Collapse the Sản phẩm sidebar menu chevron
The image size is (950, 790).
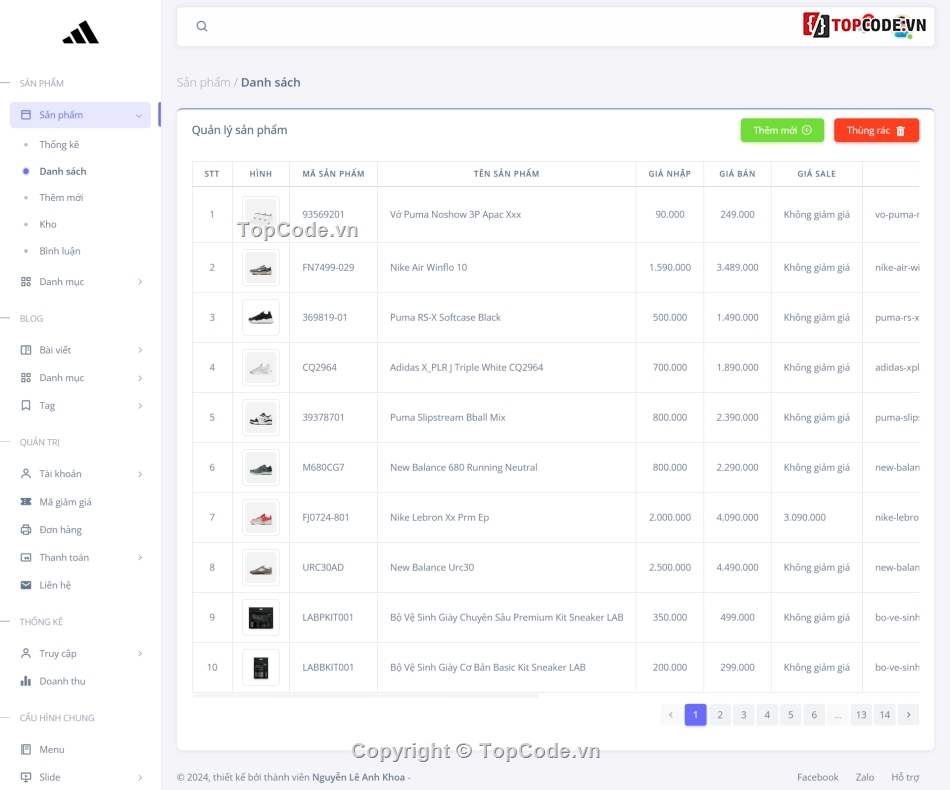coord(139,115)
